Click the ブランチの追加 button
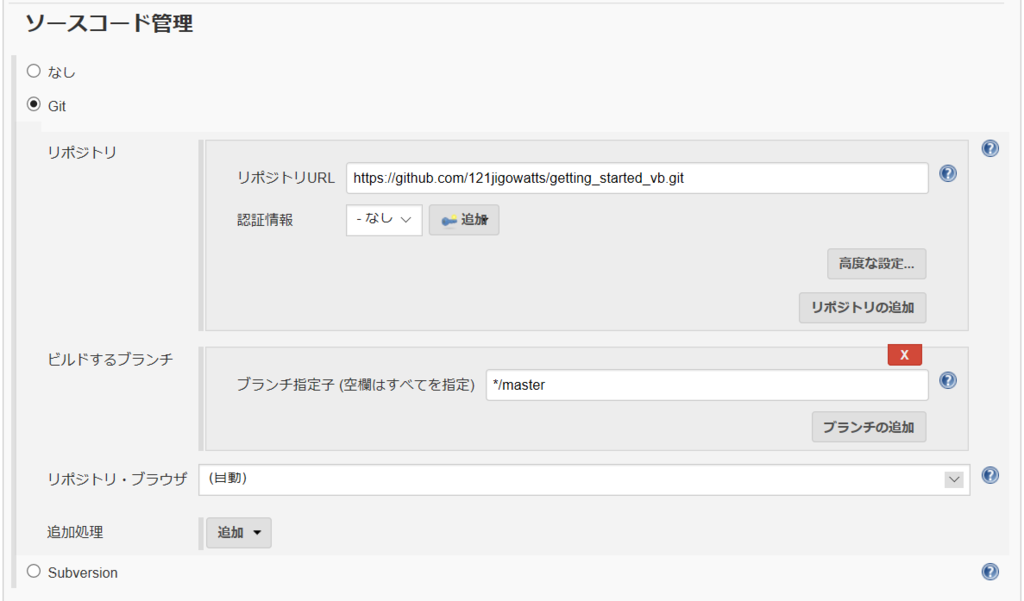 click(x=869, y=427)
